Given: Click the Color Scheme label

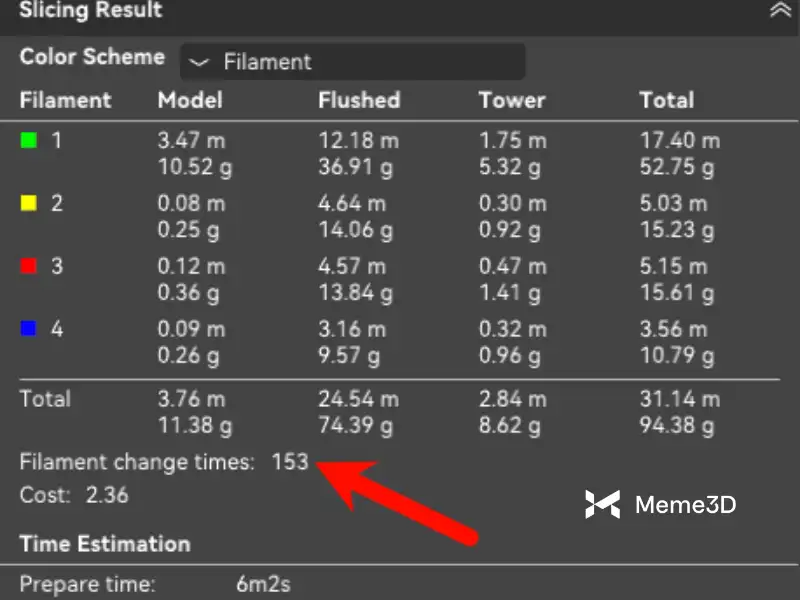Looking at the screenshot, I should click(x=92, y=57).
